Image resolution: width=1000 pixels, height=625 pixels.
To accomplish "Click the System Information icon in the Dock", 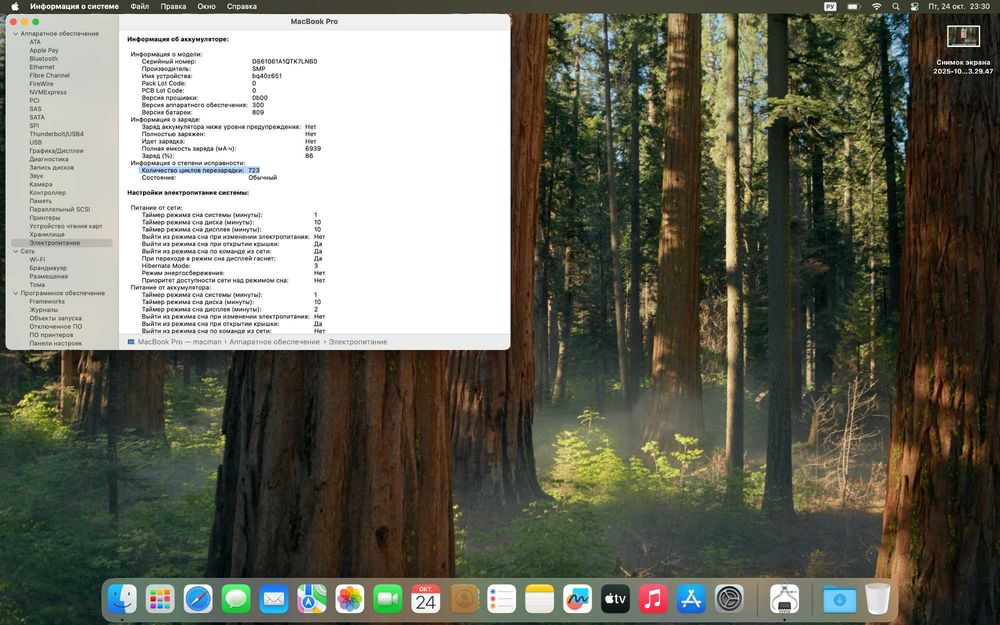I will tap(784, 599).
